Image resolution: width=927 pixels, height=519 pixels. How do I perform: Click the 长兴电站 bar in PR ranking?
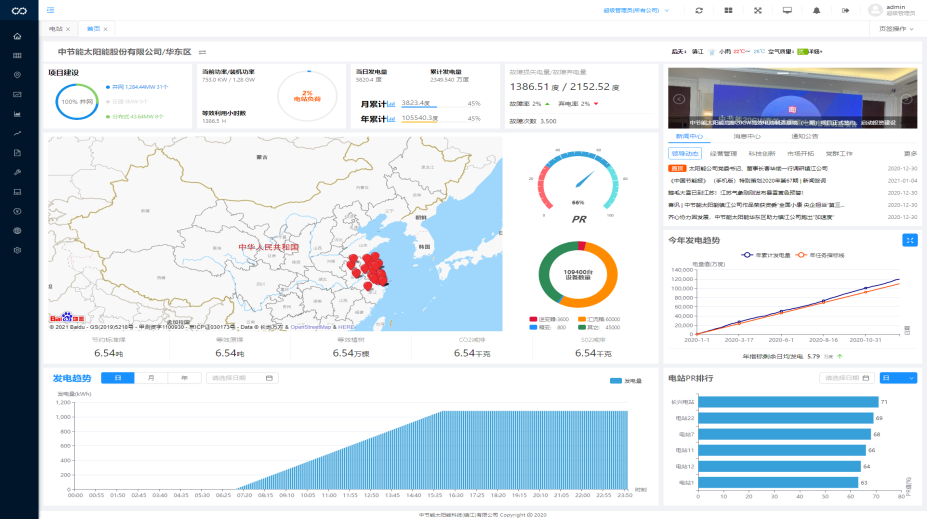click(787, 402)
